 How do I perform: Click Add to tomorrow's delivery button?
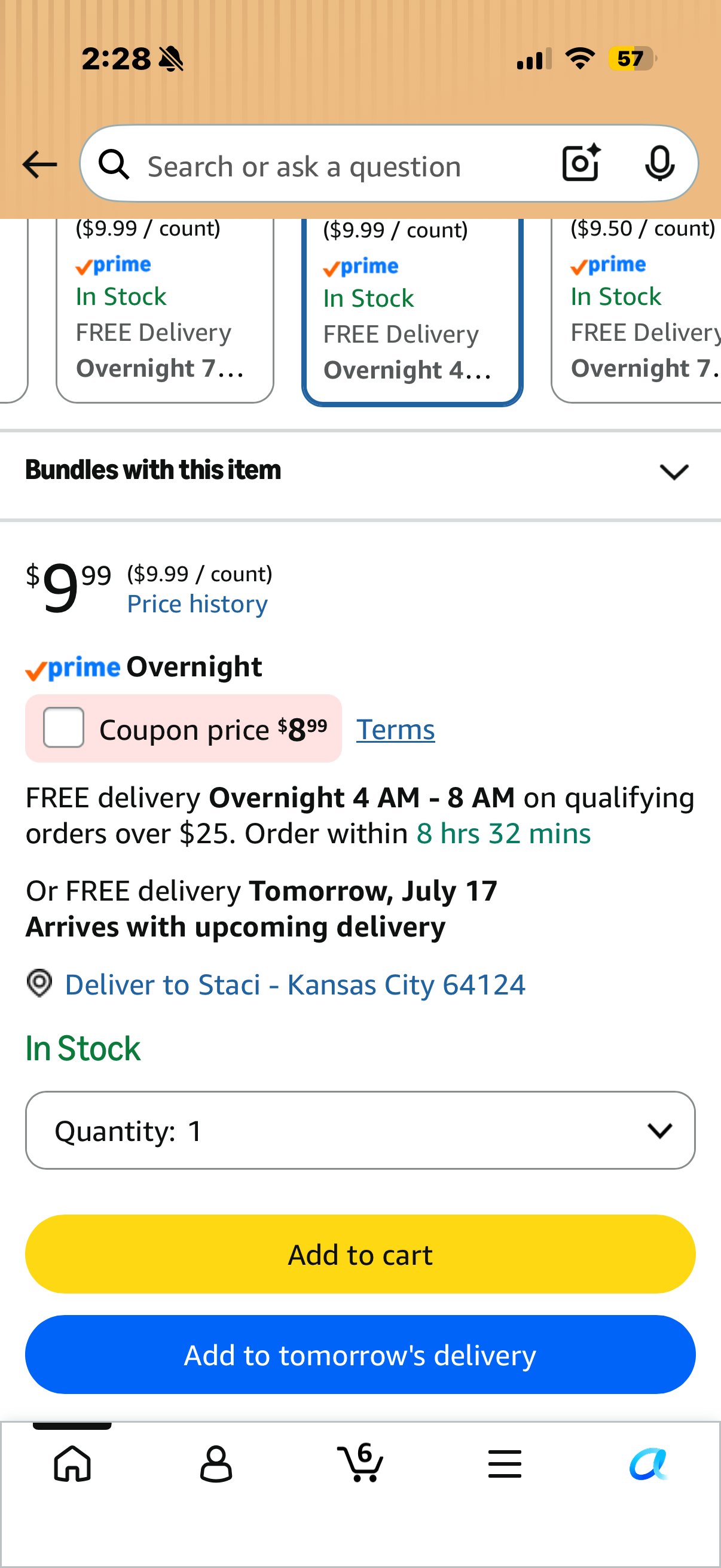click(x=360, y=1355)
